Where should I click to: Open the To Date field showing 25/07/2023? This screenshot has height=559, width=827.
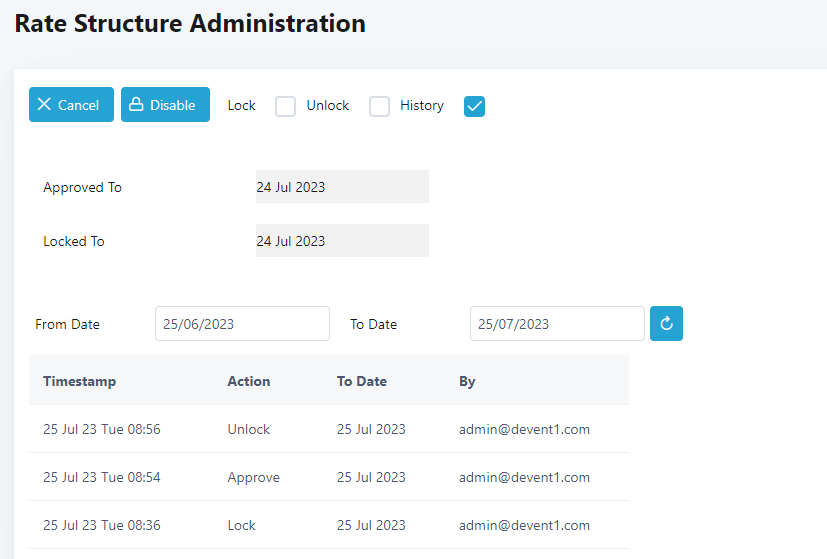click(x=557, y=324)
